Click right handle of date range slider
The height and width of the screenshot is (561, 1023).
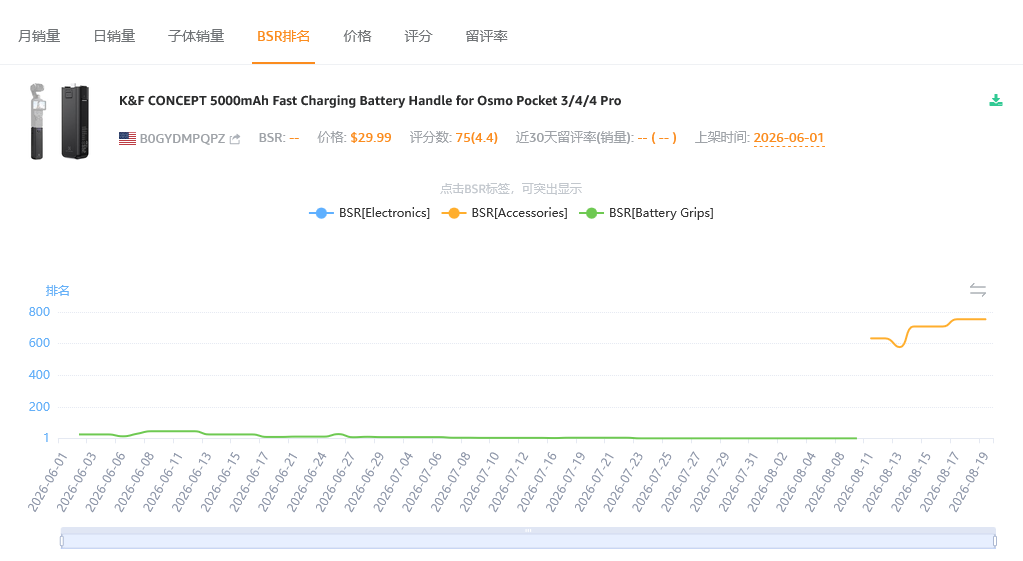point(995,541)
